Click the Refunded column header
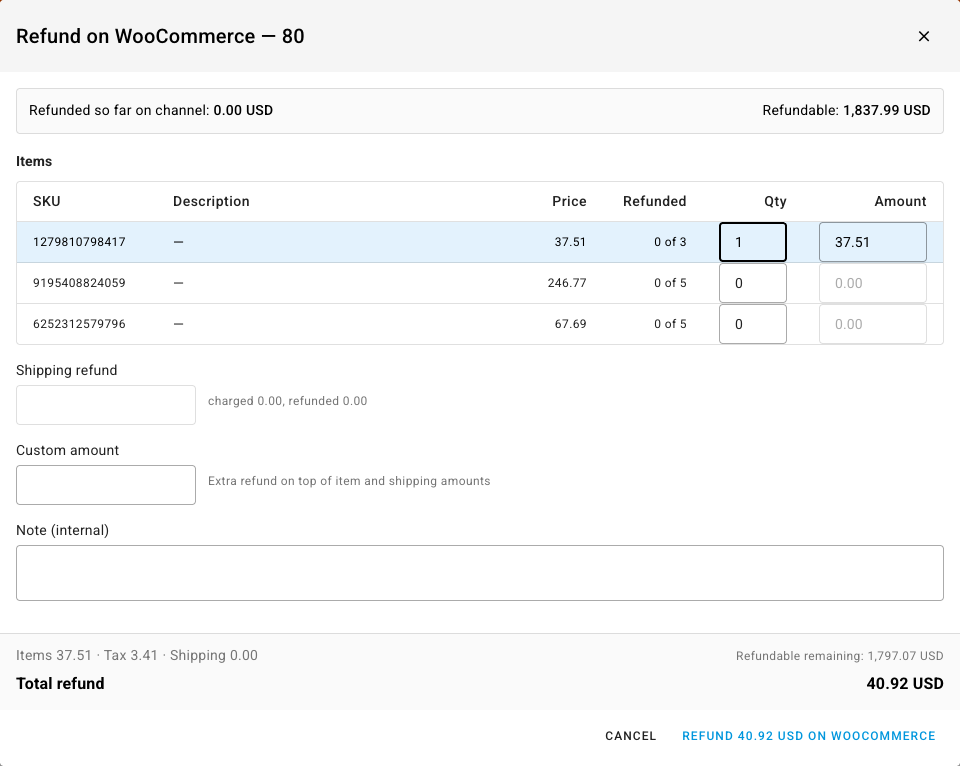Screen dimensions: 960x766 (x=654, y=201)
